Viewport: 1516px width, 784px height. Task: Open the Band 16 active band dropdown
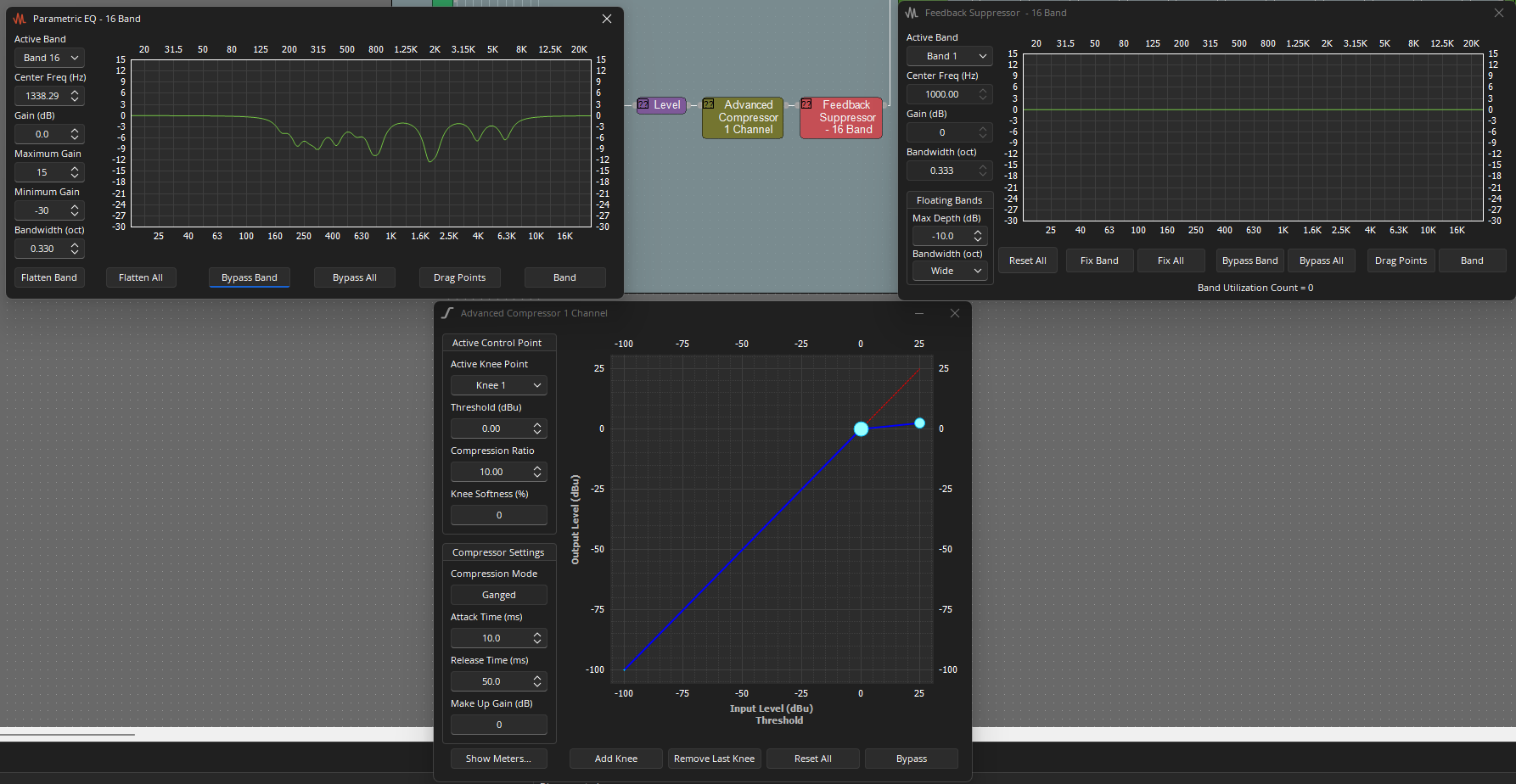49,58
